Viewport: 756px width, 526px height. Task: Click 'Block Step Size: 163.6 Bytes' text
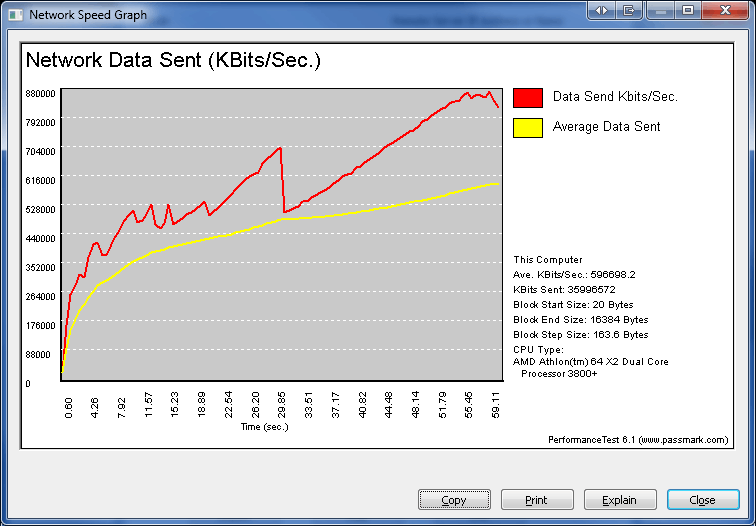[580, 335]
